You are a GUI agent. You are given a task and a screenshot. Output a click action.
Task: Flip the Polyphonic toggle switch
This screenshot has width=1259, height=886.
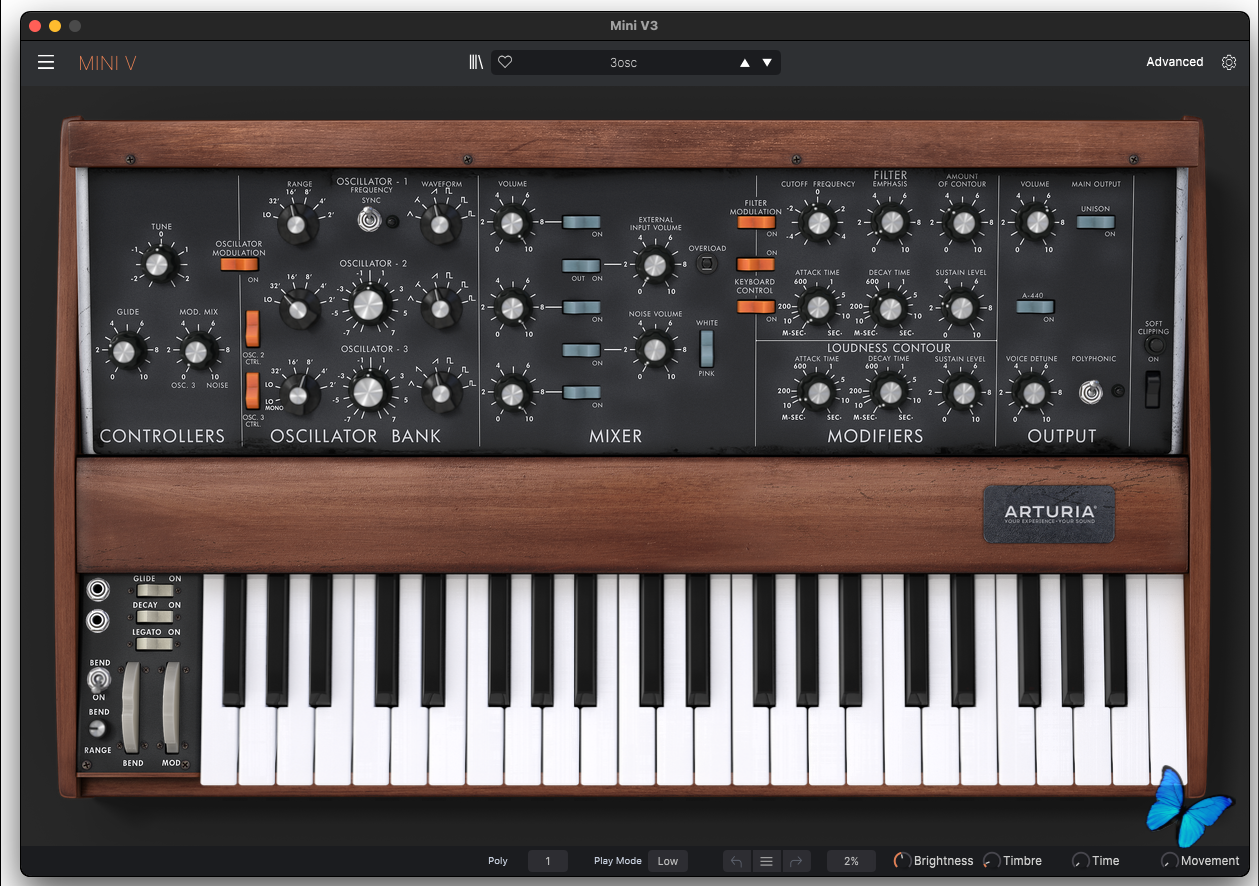pyautogui.click(x=1091, y=392)
